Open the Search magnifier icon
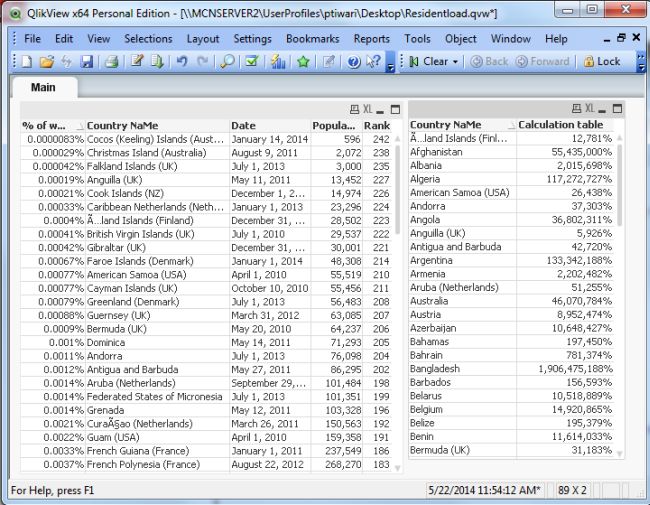Viewport: 650px width, 505px height. click(227, 62)
